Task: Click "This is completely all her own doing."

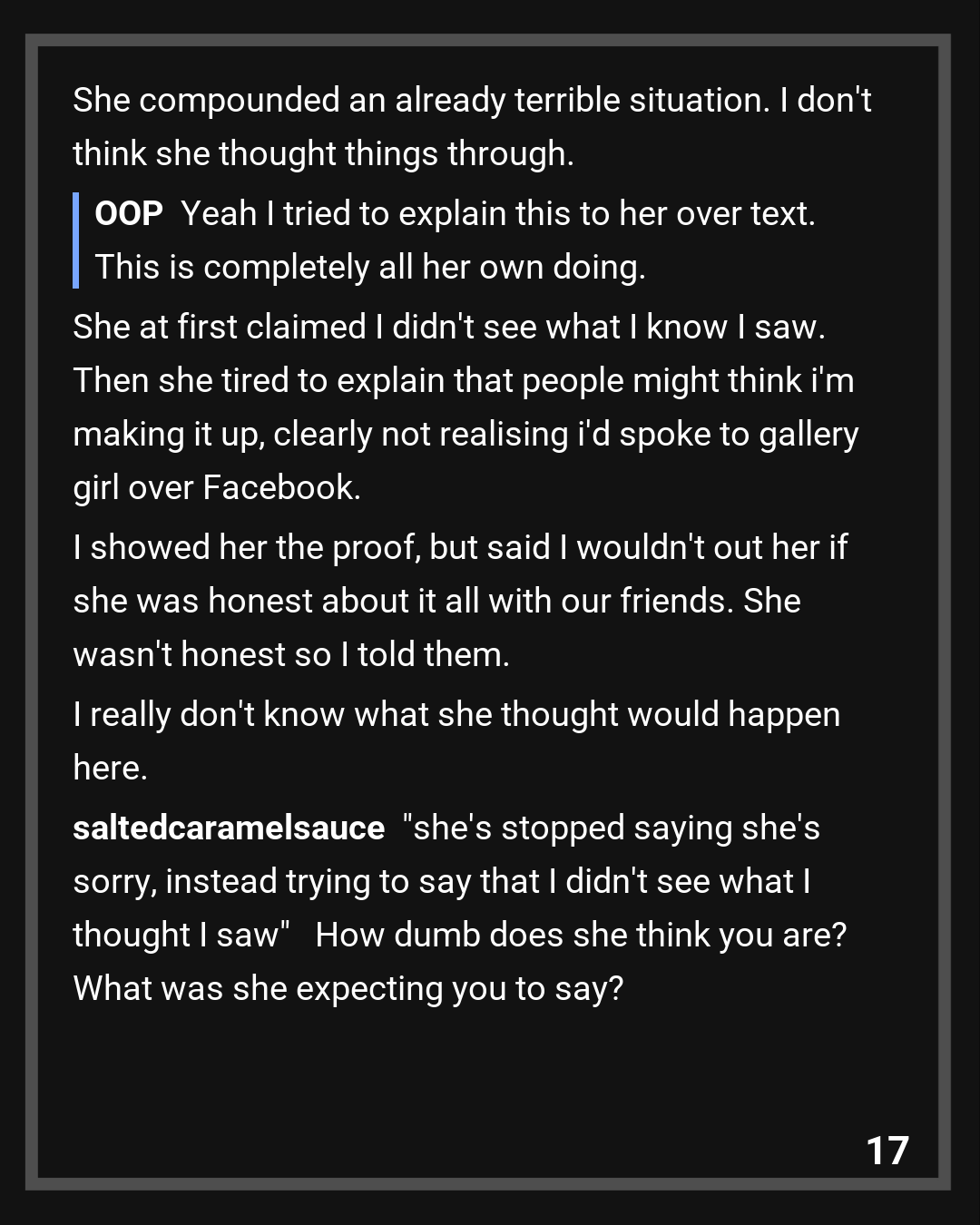Action: [x=370, y=267]
